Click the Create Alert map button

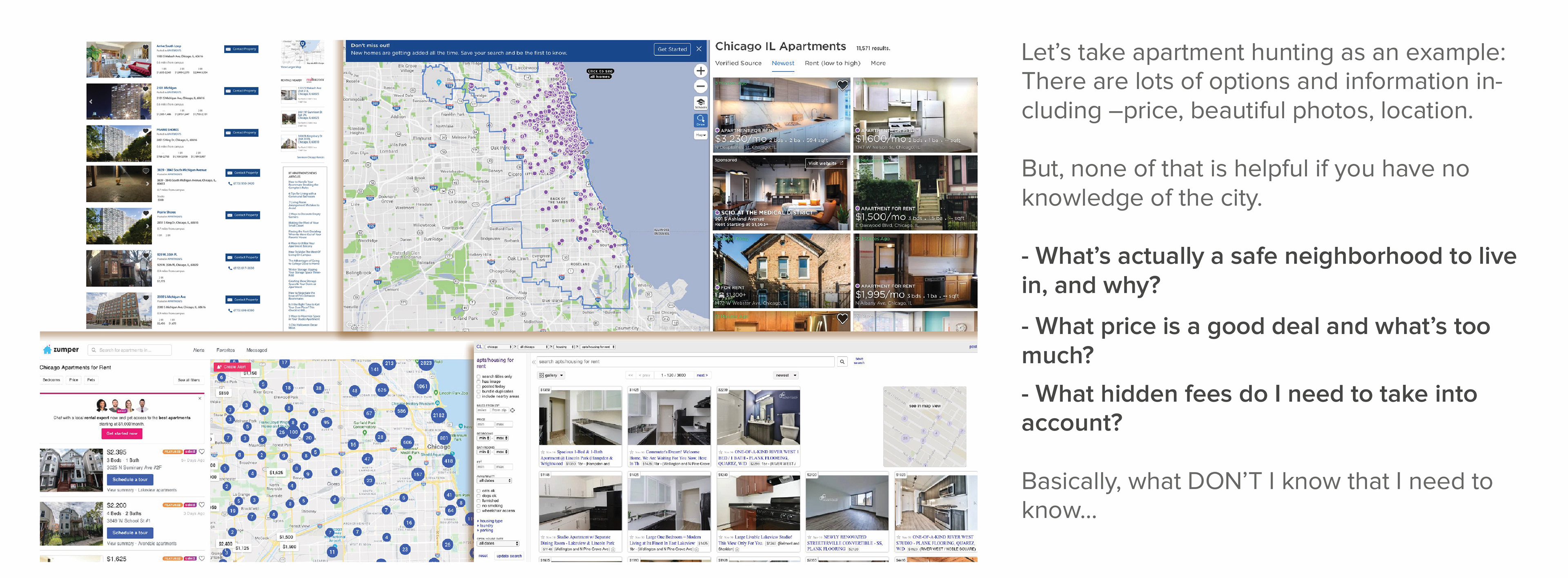(x=232, y=367)
